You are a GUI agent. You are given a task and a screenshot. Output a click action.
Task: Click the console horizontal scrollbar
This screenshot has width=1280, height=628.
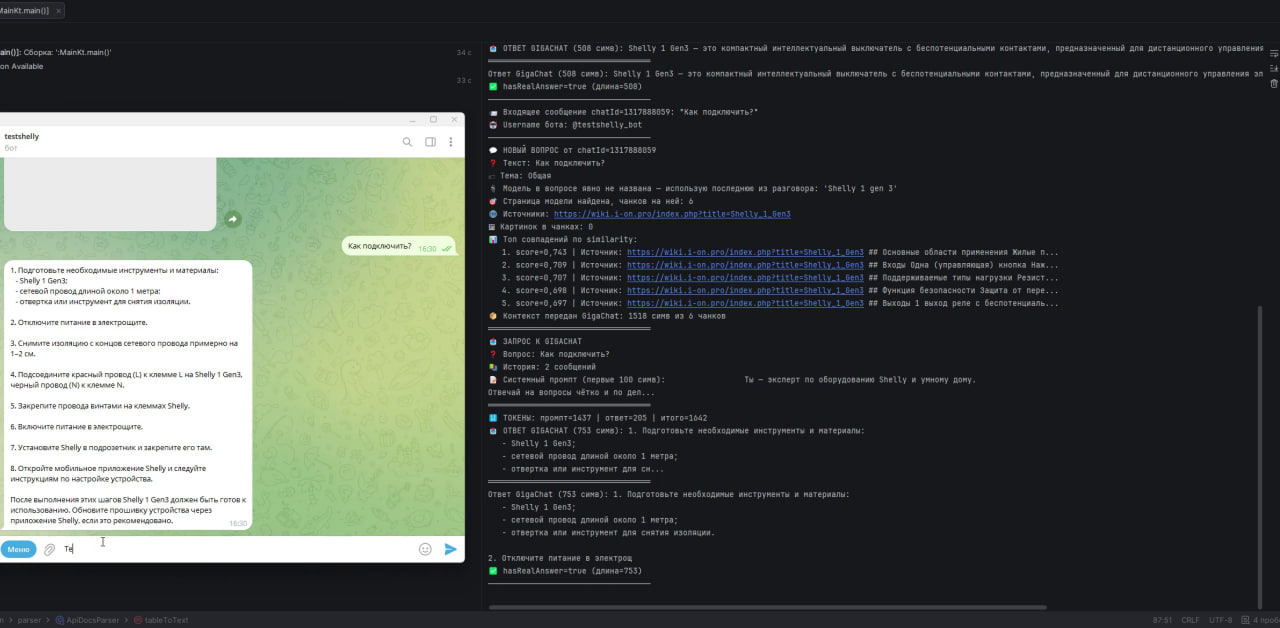(x=767, y=607)
